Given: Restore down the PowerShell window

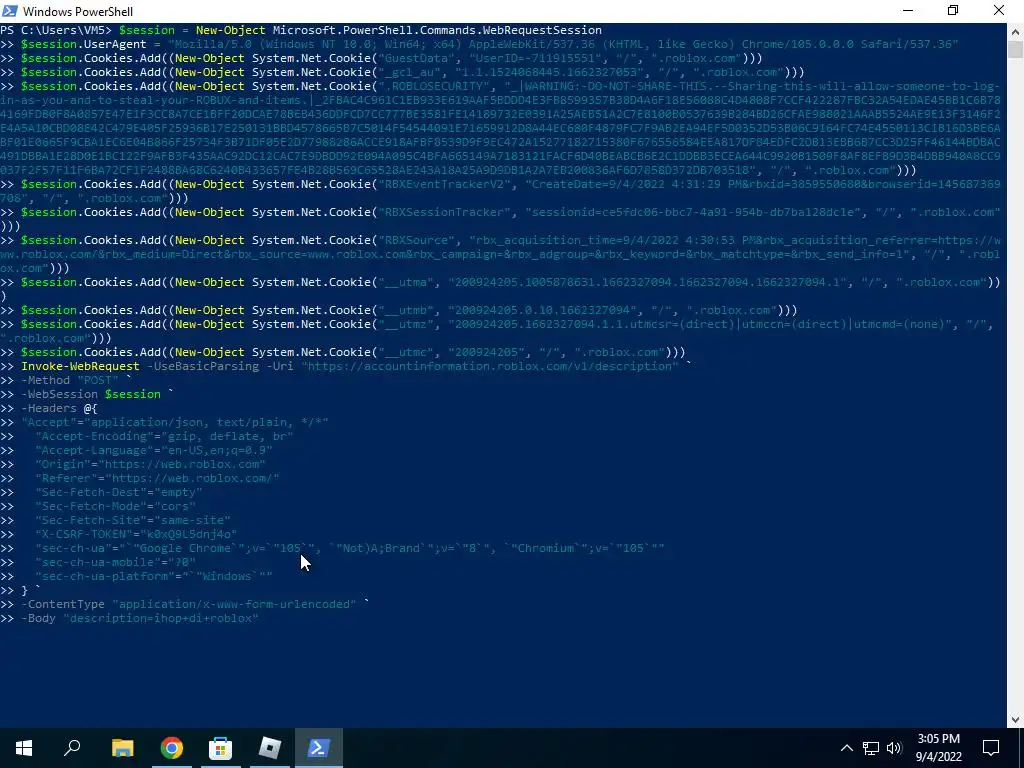Looking at the screenshot, I should click(x=953, y=10).
